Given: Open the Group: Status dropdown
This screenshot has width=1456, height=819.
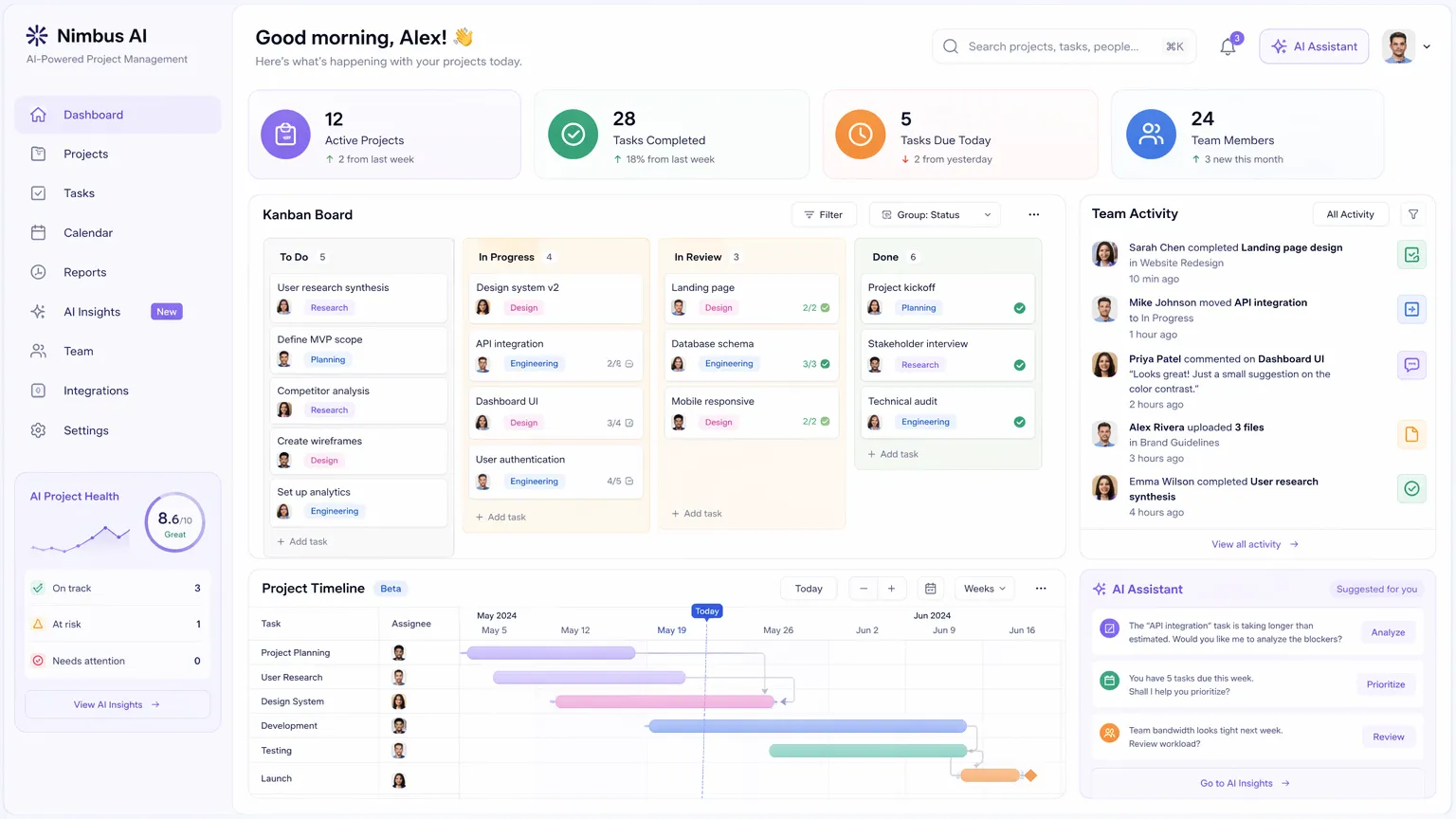Looking at the screenshot, I should click(934, 214).
